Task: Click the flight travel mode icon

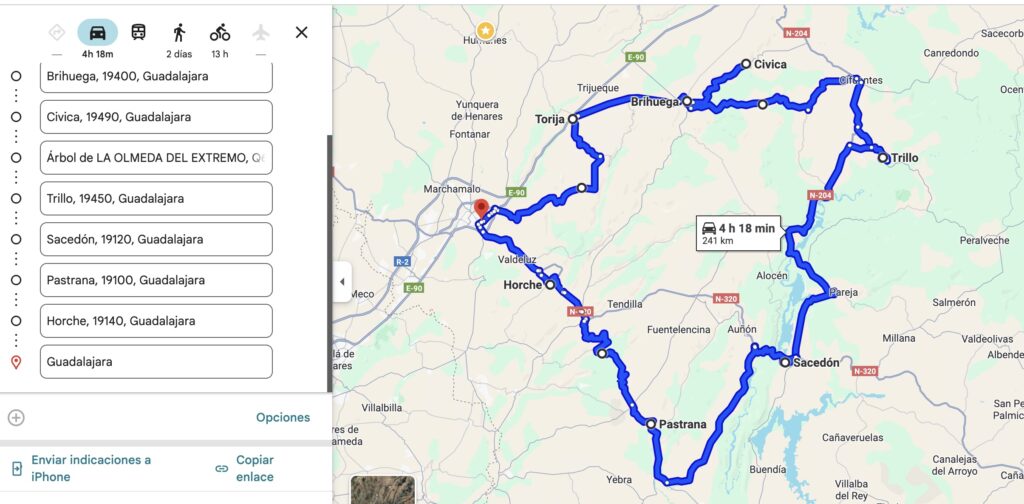Action: coord(261,32)
